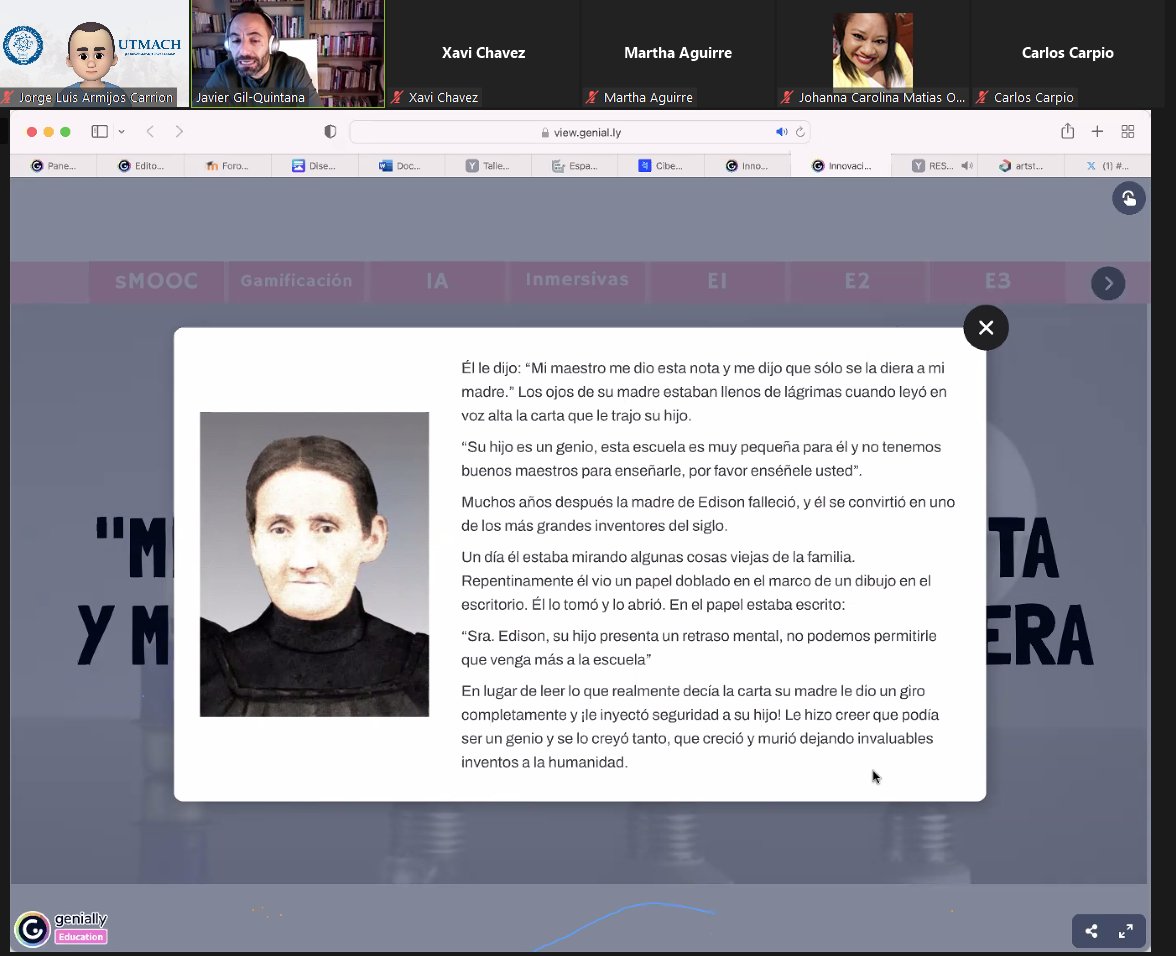Viewport: 1176px width, 956px height.
Task: Advance with the round next-arrow button
Action: pos(1108,283)
